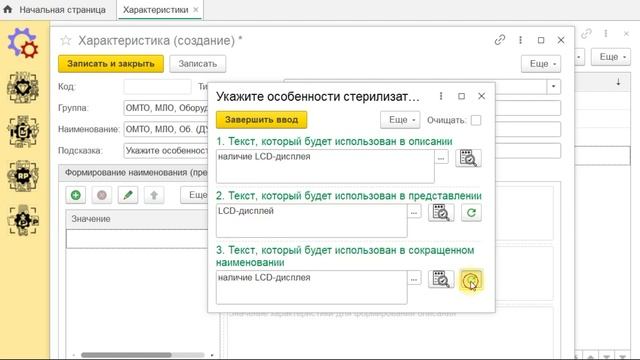Expand type dropdown arrow in Характеристика form

click(553, 87)
